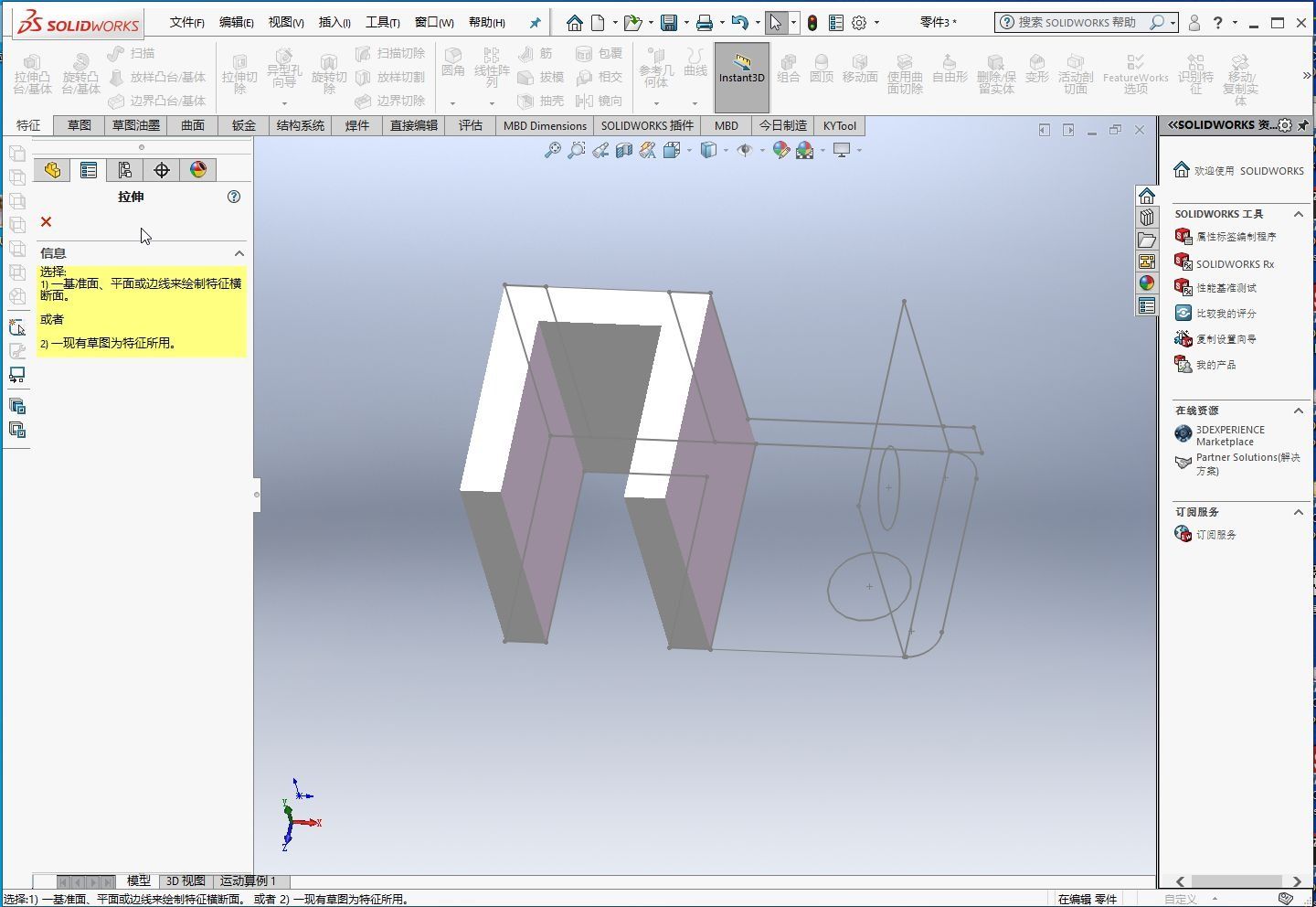Click the New document icon
Screen dimensions: 1316x907
tap(598, 23)
